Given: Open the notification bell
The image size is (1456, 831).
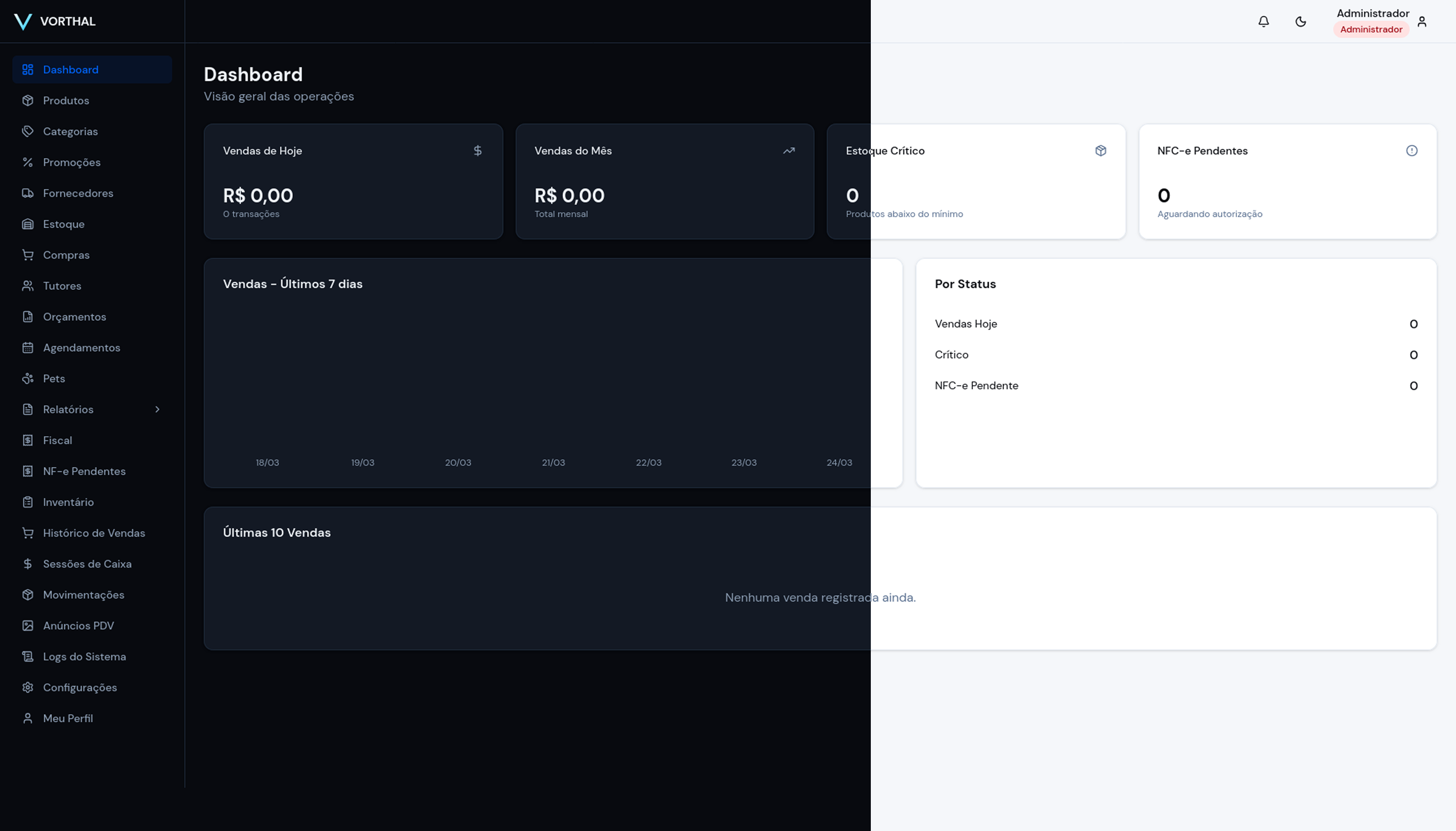Looking at the screenshot, I should (1263, 21).
